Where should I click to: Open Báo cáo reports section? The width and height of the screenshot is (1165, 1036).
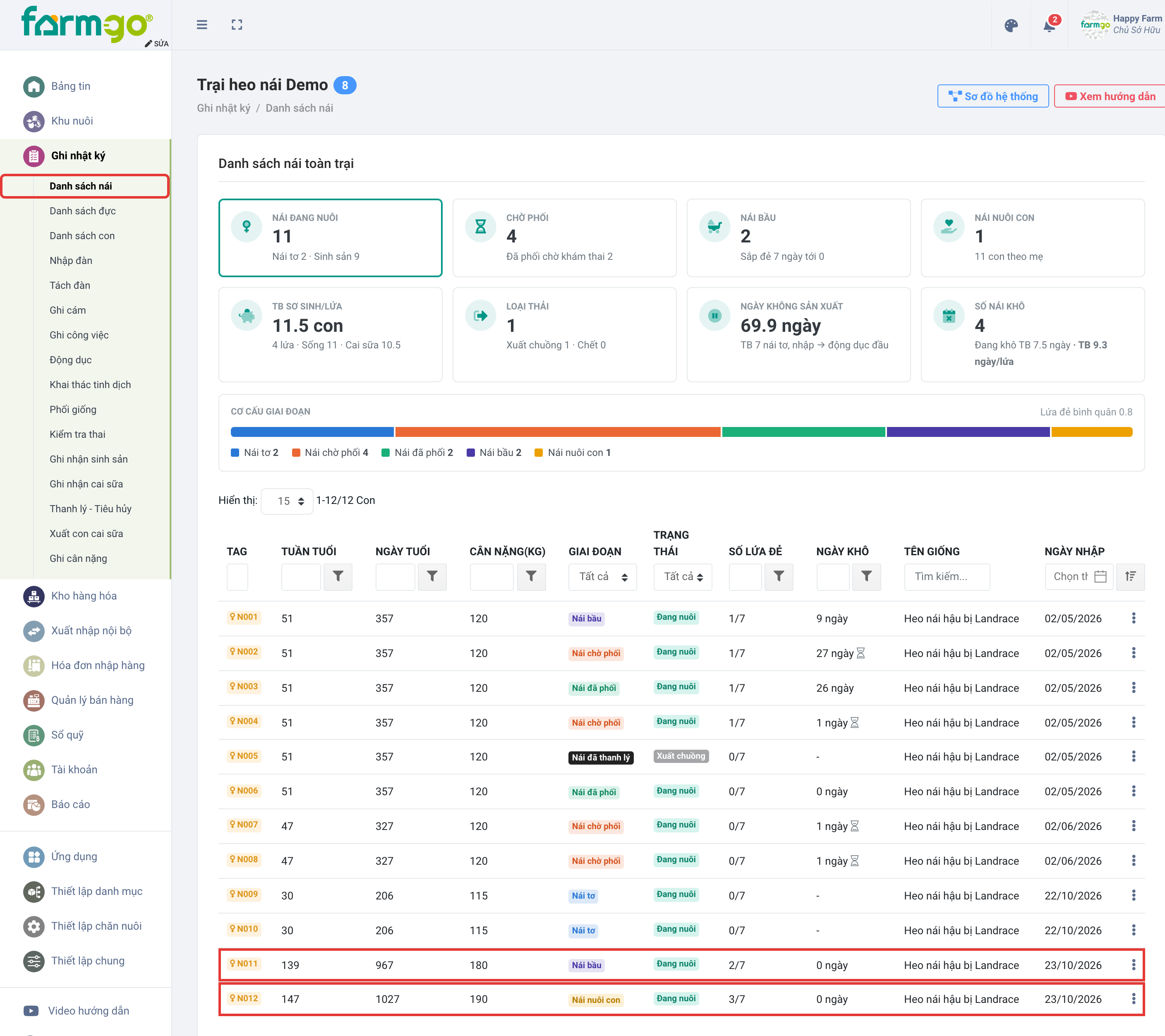70,805
